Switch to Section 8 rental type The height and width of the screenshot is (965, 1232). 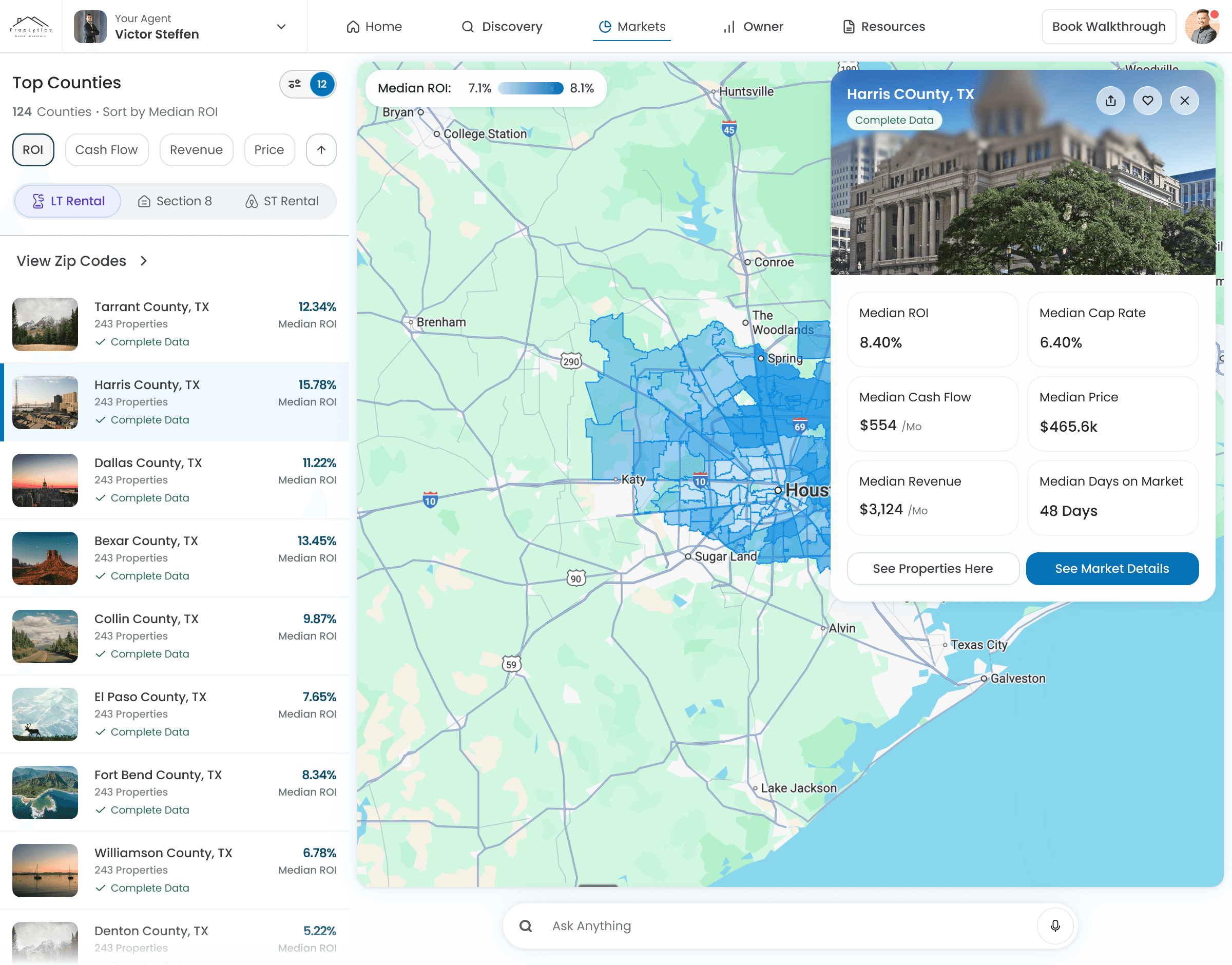175,201
